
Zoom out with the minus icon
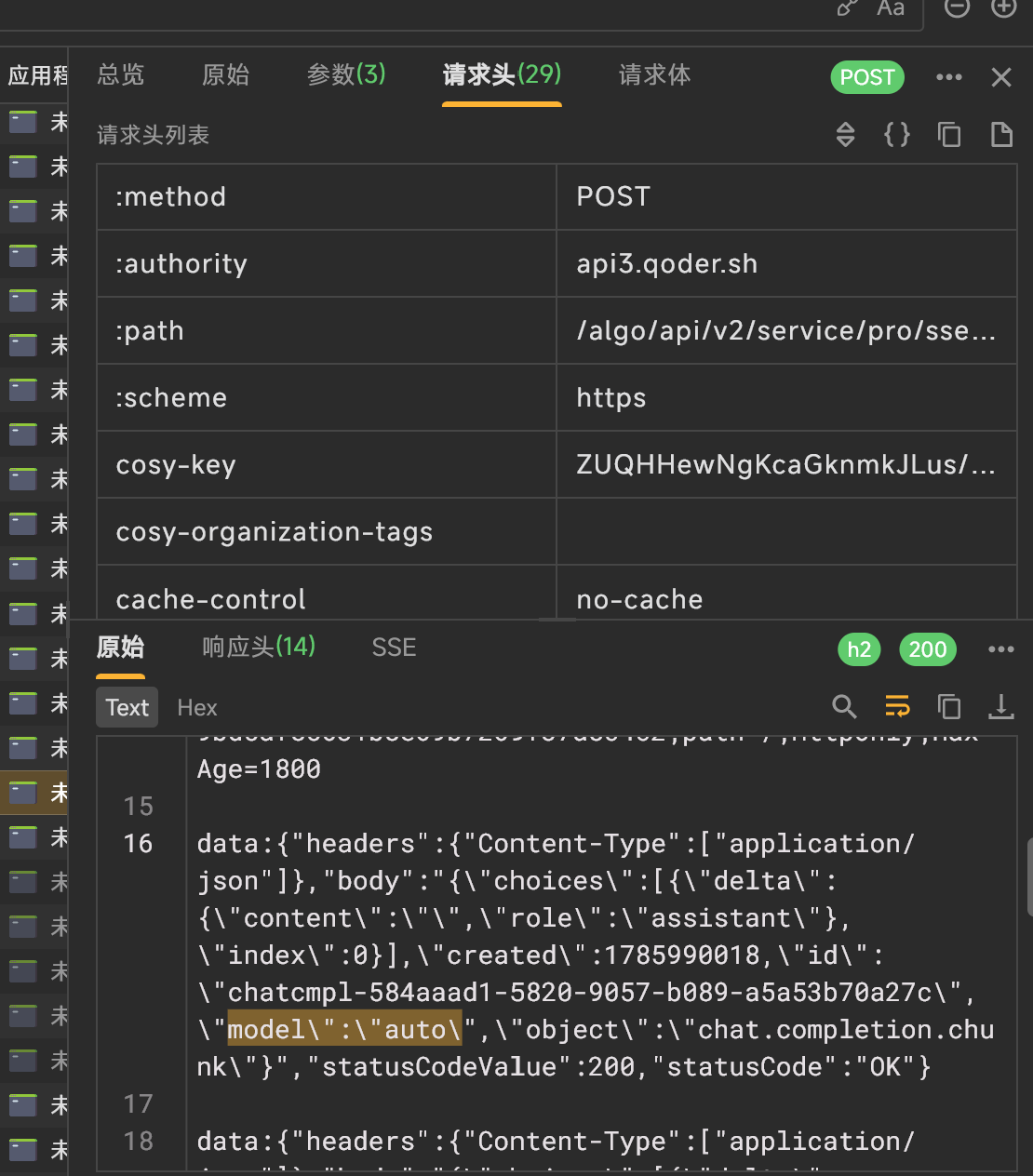[957, 7]
